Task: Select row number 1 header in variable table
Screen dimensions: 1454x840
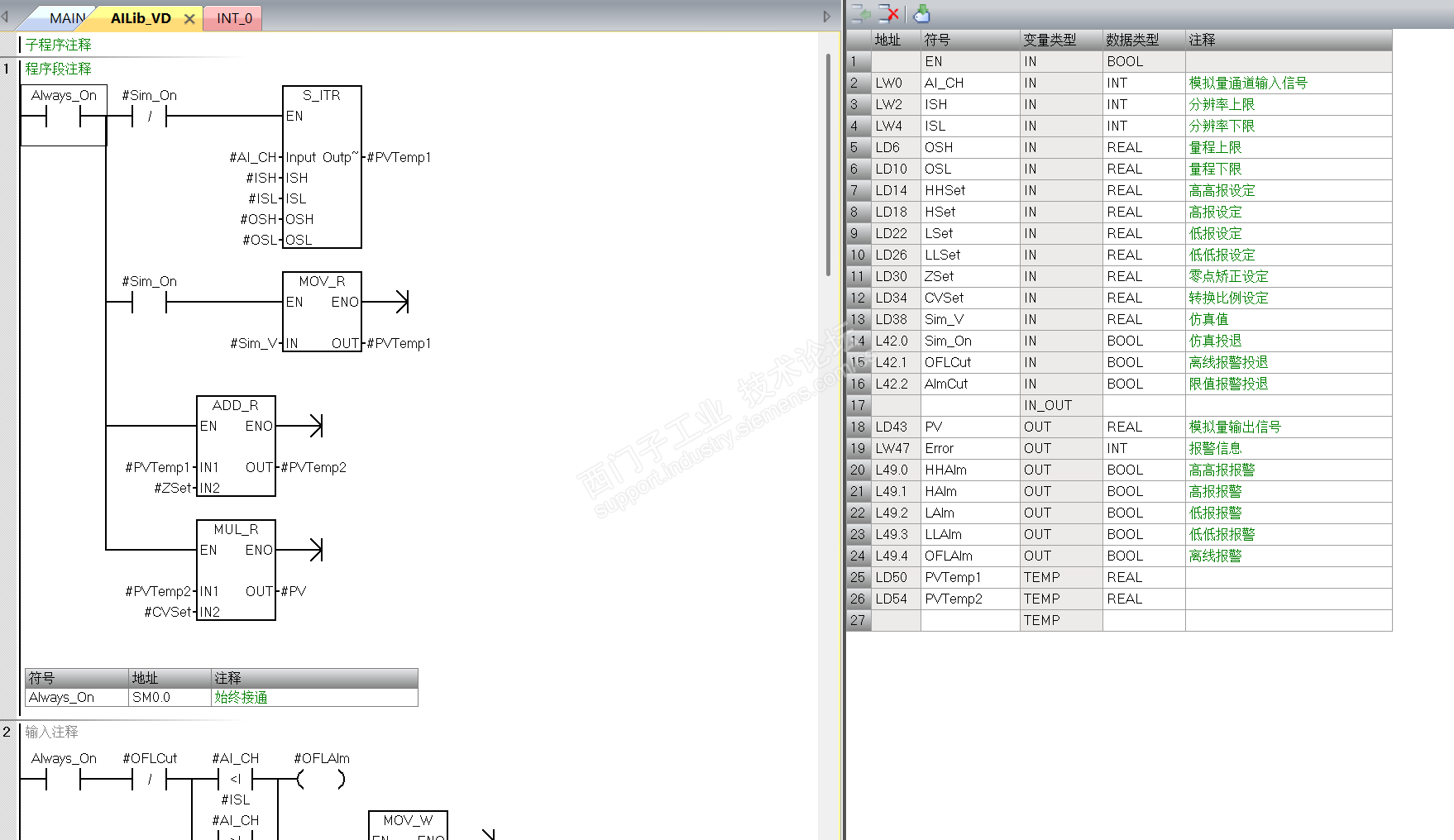Action: (858, 61)
